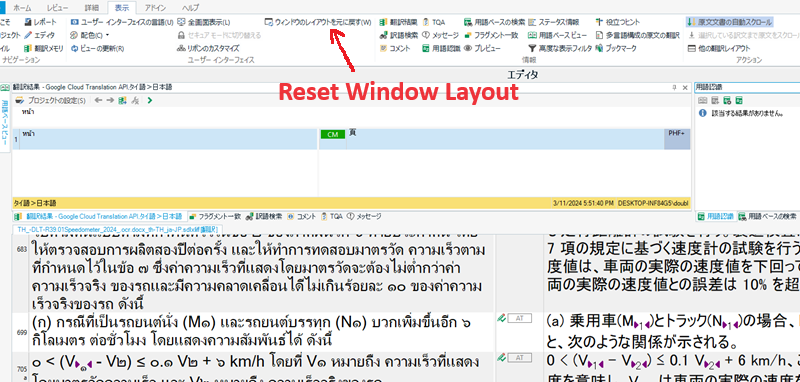Open リボンのカスタマイズ
800x382 pixels.
click(208, 48)
